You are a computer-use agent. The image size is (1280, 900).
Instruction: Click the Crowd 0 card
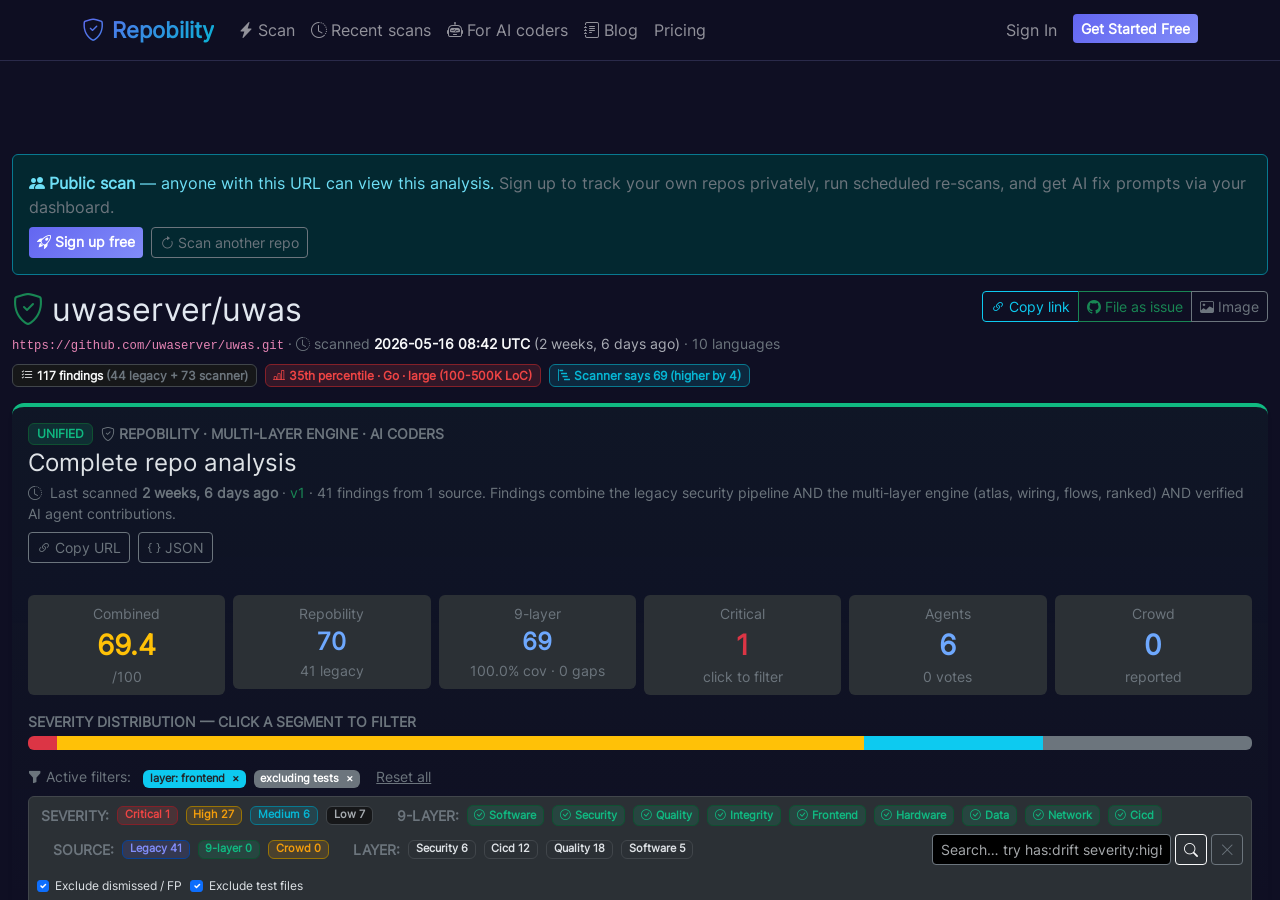click(x=1153, y=645)
